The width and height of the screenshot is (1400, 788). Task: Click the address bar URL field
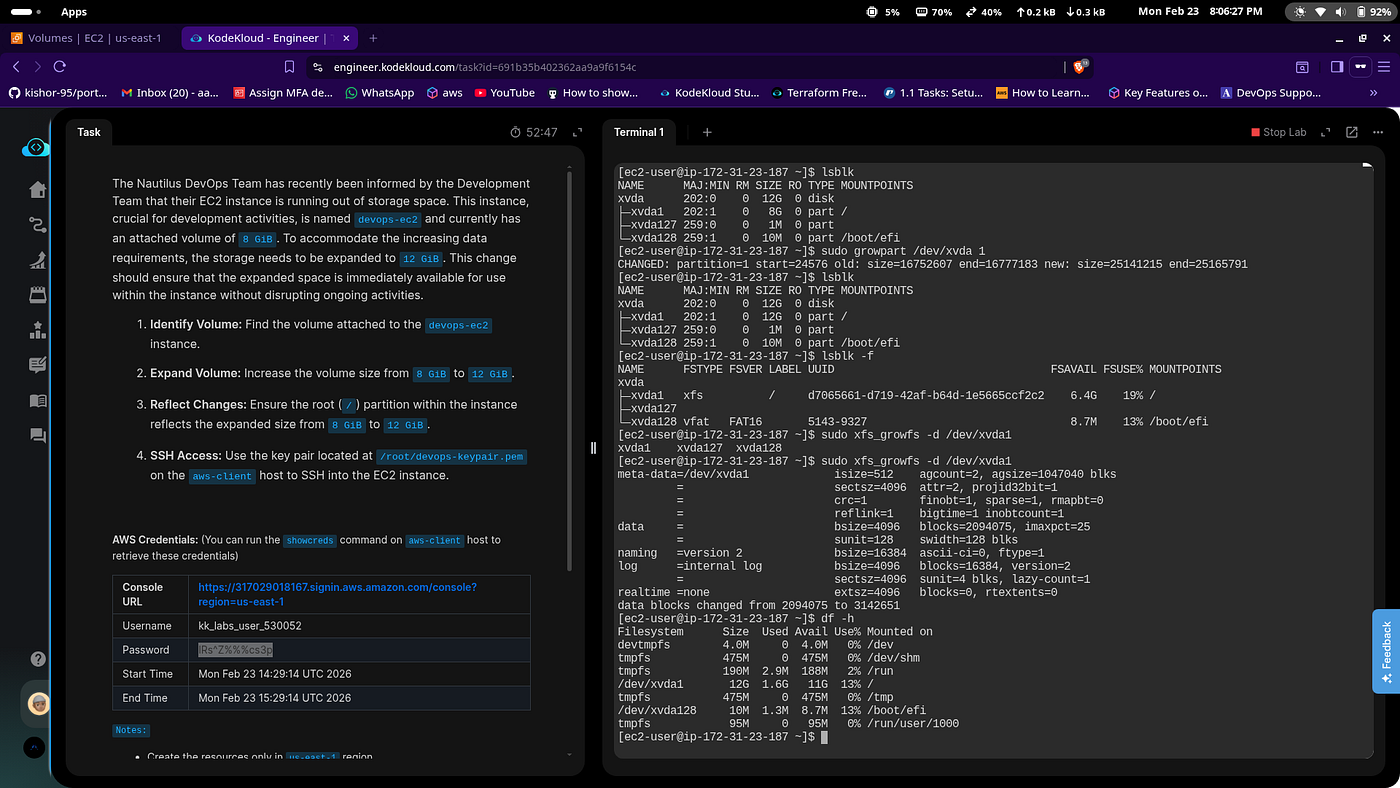point(690,67)
